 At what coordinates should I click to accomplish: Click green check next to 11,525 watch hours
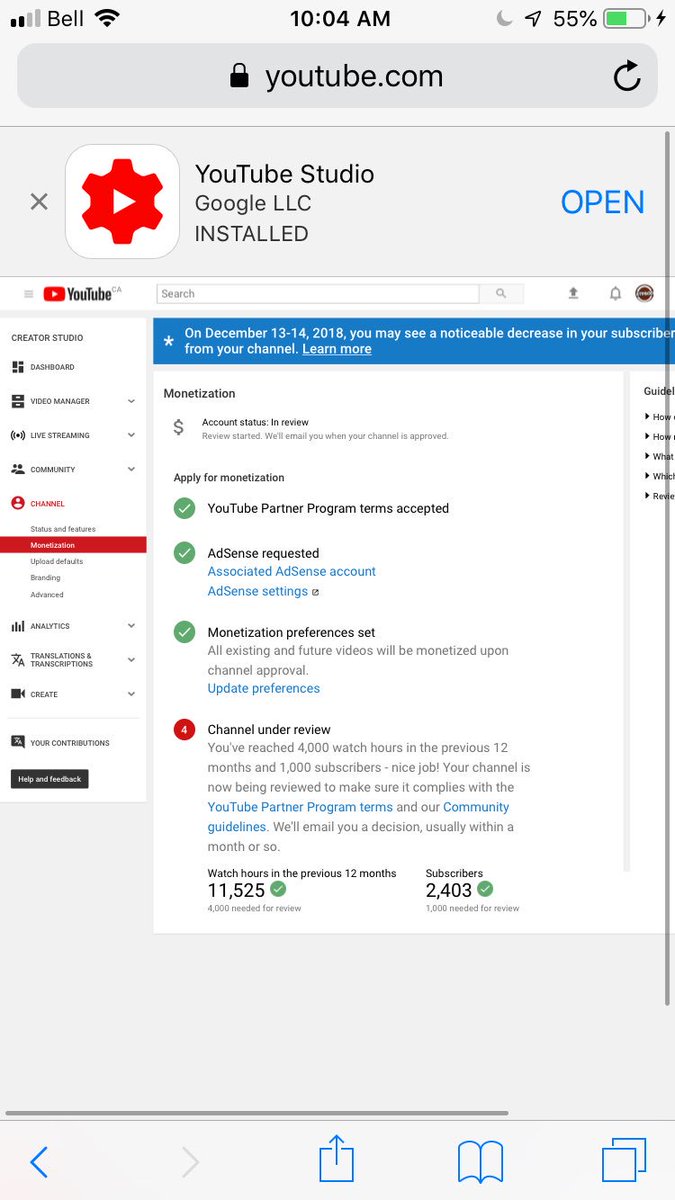[x=278, y=889]
